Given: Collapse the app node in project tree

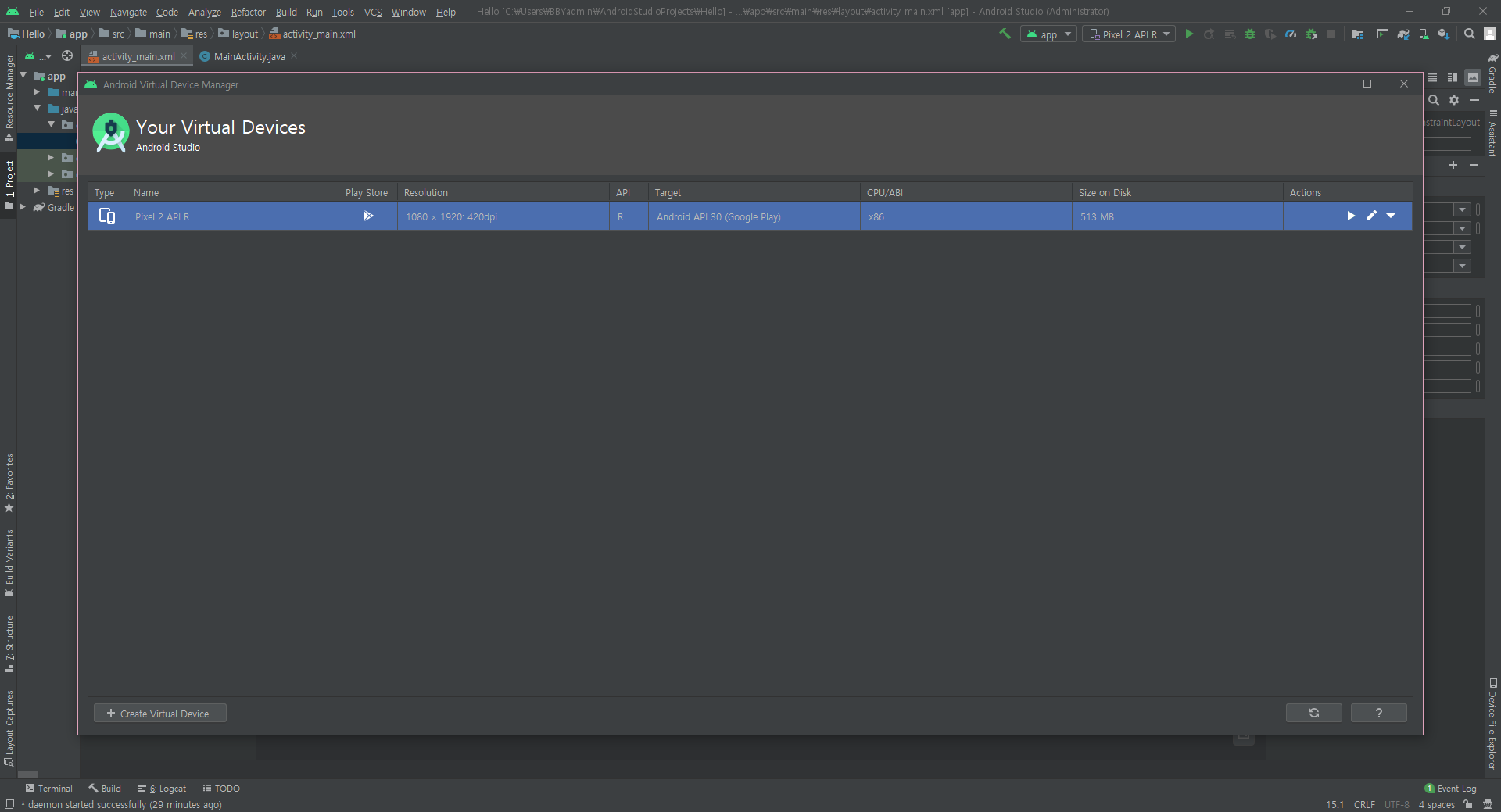Looking at the screenshot, I should coord(23,76).
